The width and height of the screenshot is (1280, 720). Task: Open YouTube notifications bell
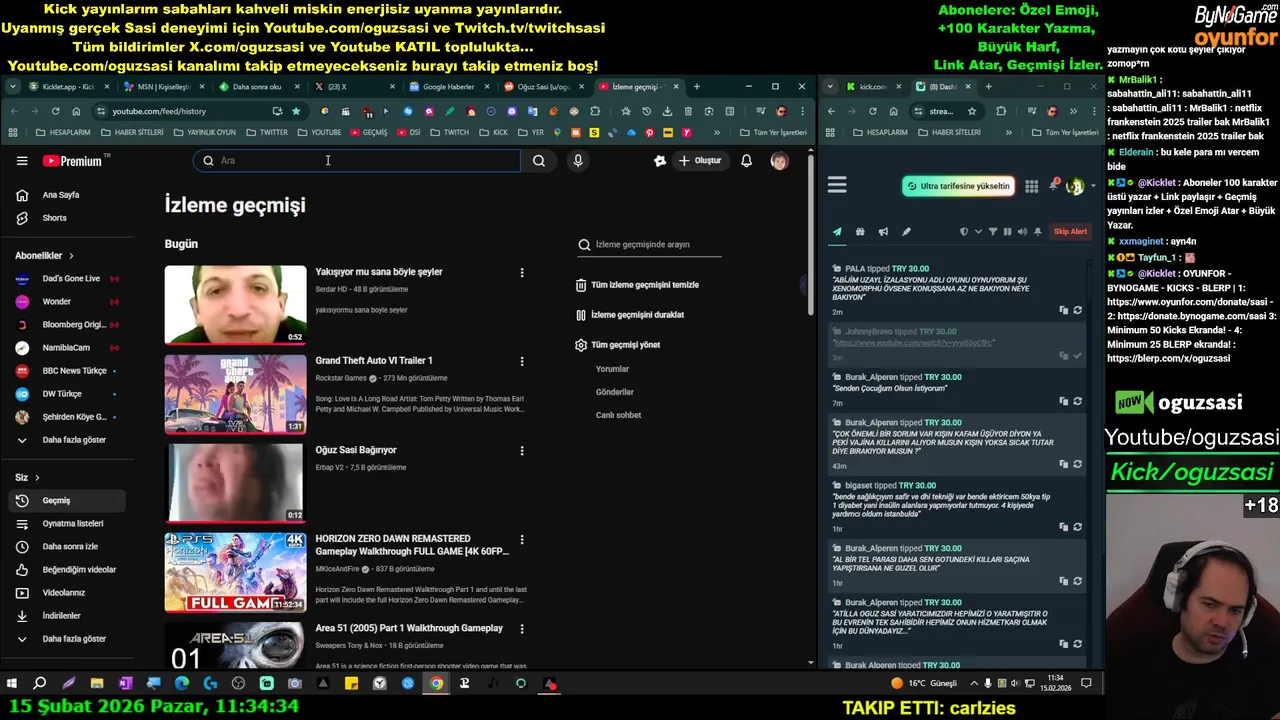click(746, 161)
